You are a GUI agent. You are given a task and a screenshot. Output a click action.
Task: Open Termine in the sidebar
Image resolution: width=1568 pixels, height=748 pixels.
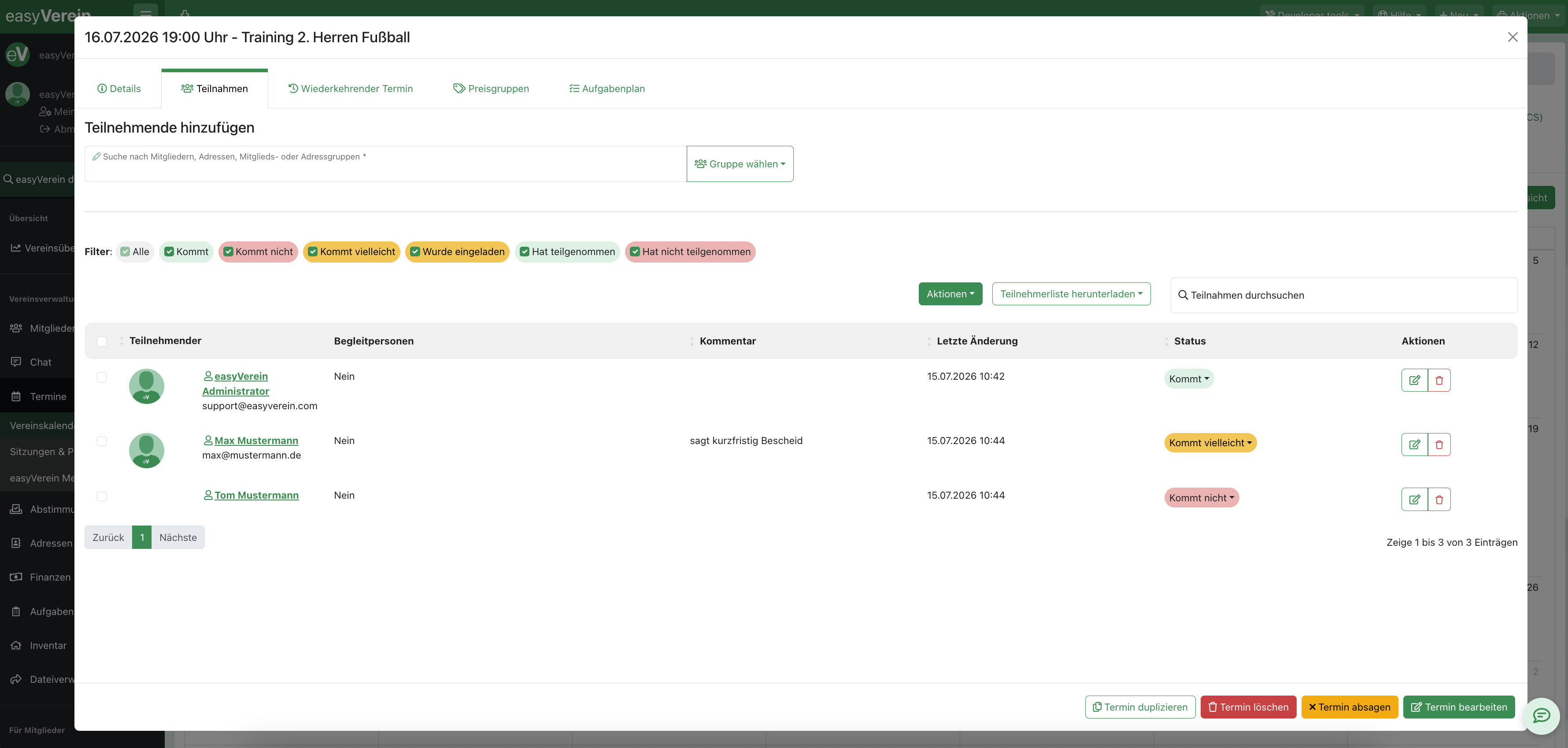(38, 396)
